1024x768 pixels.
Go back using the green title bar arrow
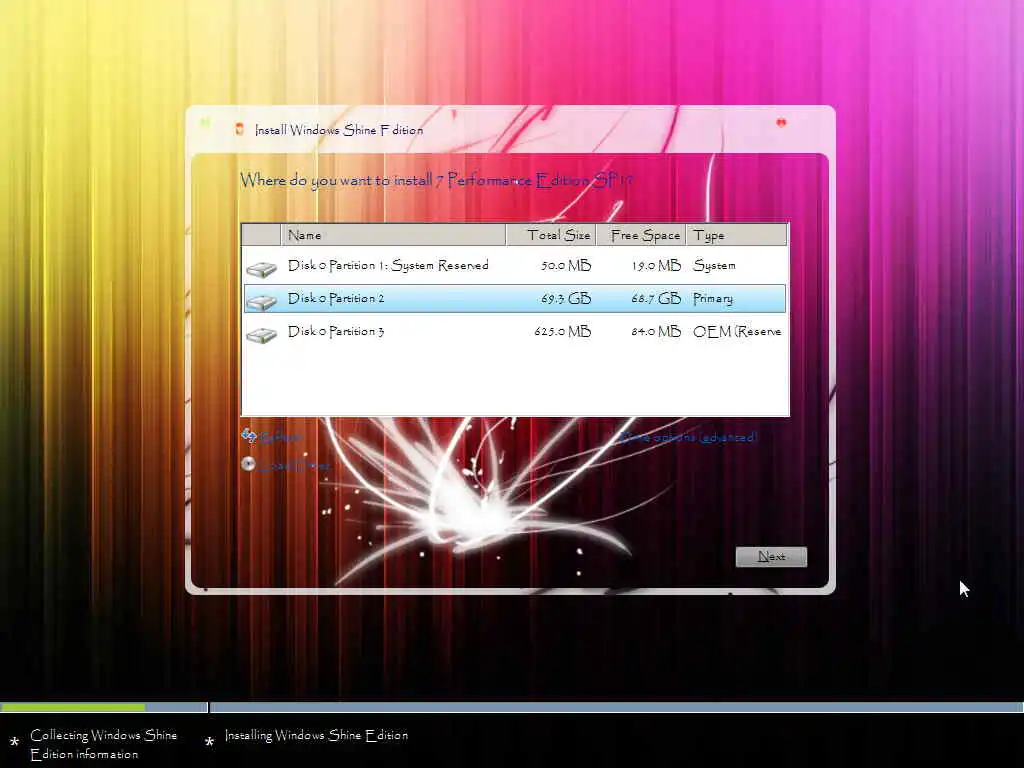205,123
